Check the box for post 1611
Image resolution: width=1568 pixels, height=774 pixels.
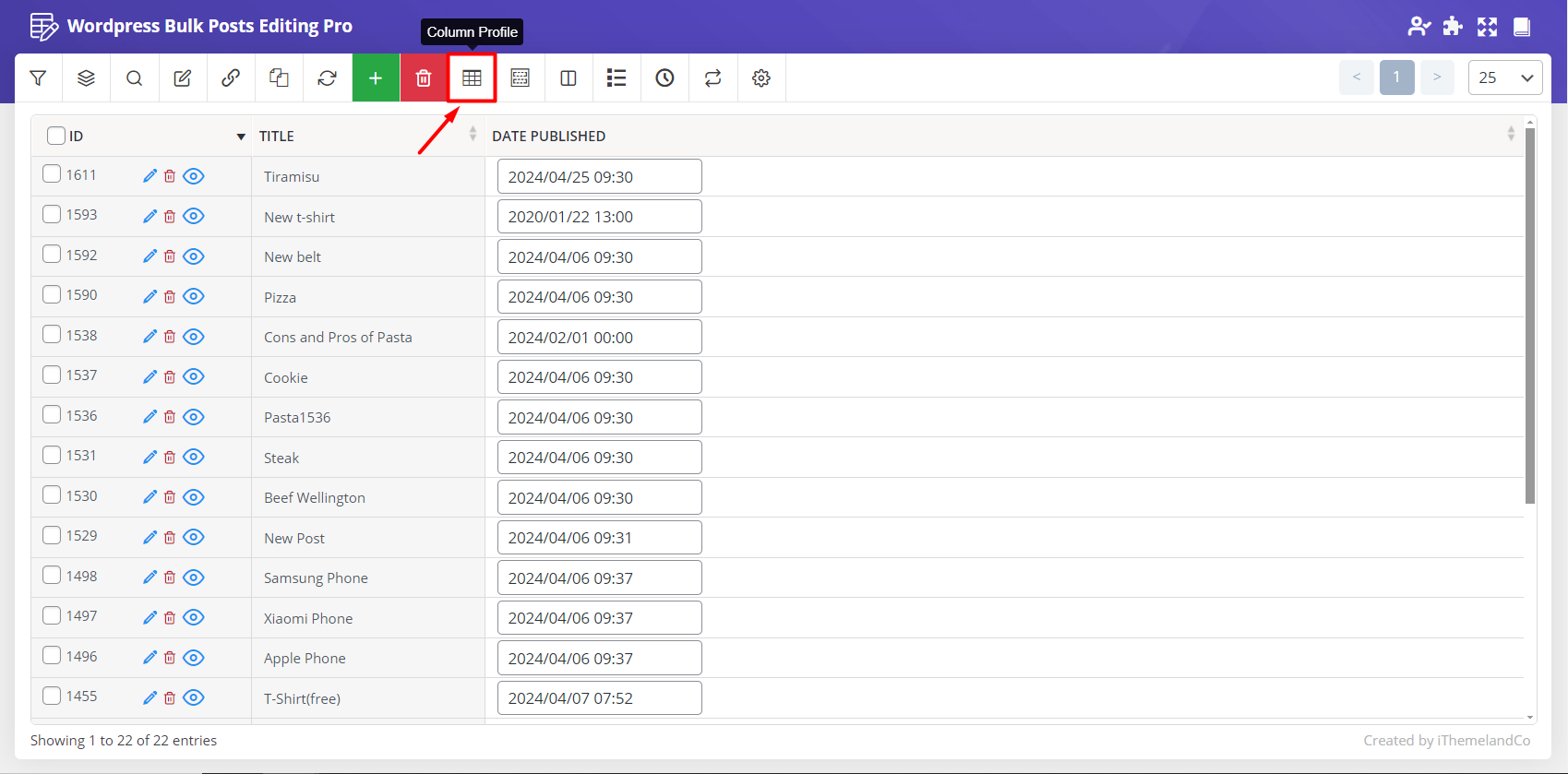pyautogui.click(x=52, y=174)
